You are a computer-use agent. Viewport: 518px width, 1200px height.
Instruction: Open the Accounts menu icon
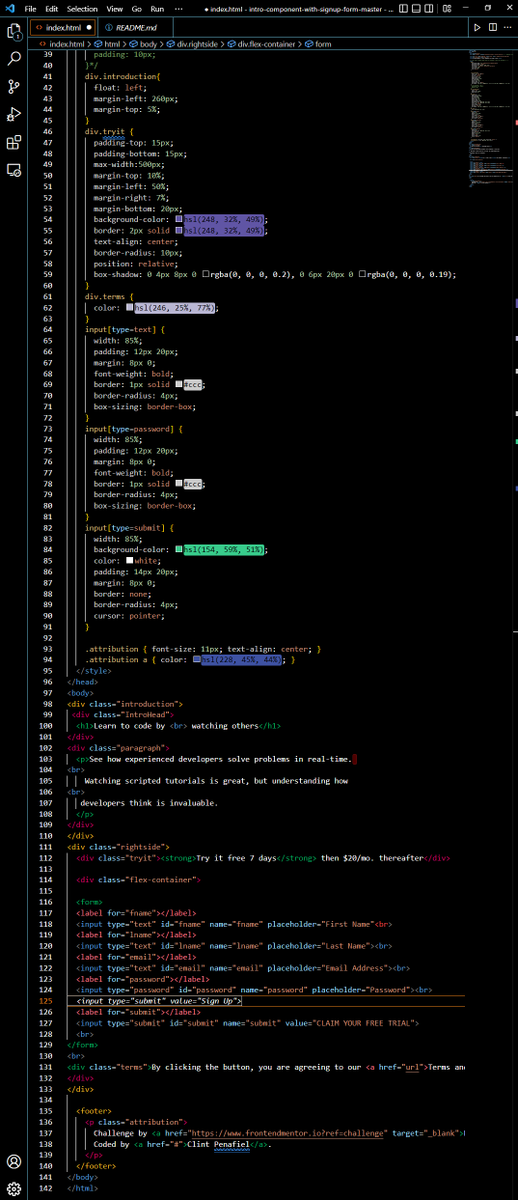[14, 1162]
